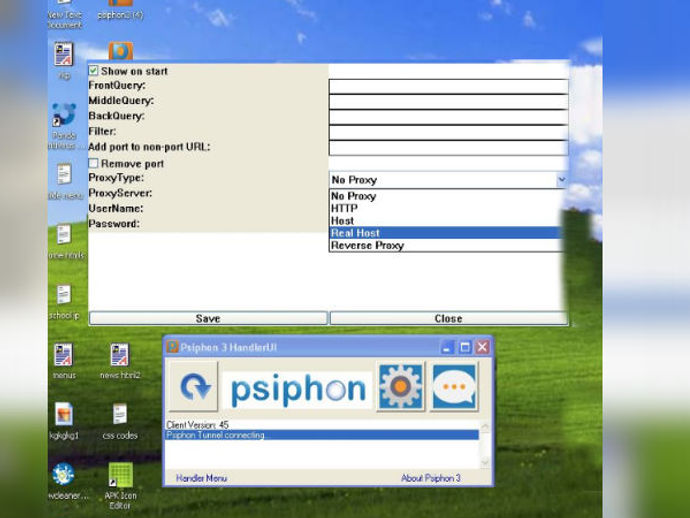Click the psiphon logo banner

click(297, 389)
